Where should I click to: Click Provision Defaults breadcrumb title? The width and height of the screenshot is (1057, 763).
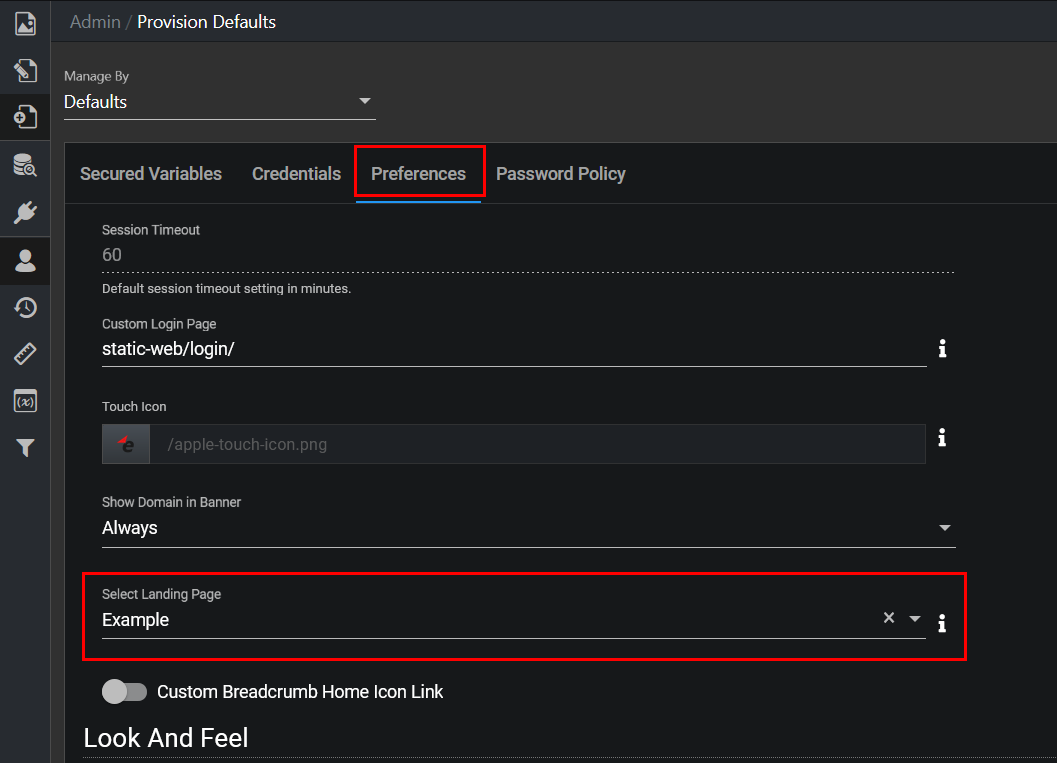click(206, 22)
